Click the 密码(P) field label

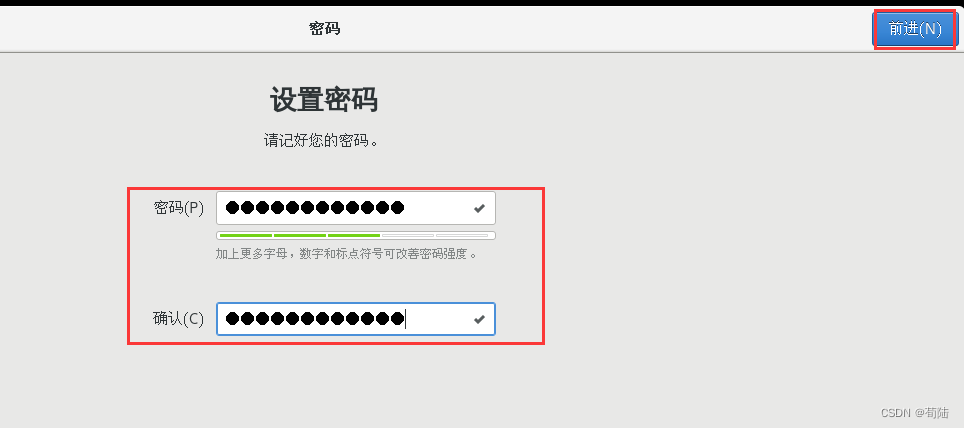(178, 208)
